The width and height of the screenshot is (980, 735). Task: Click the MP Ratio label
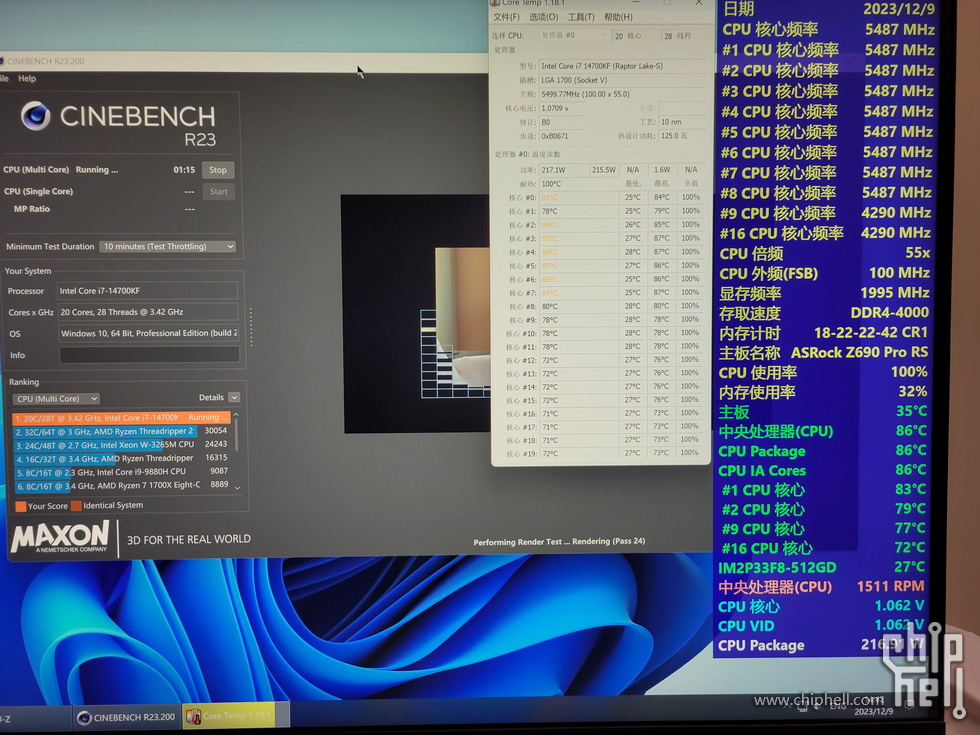32,209
